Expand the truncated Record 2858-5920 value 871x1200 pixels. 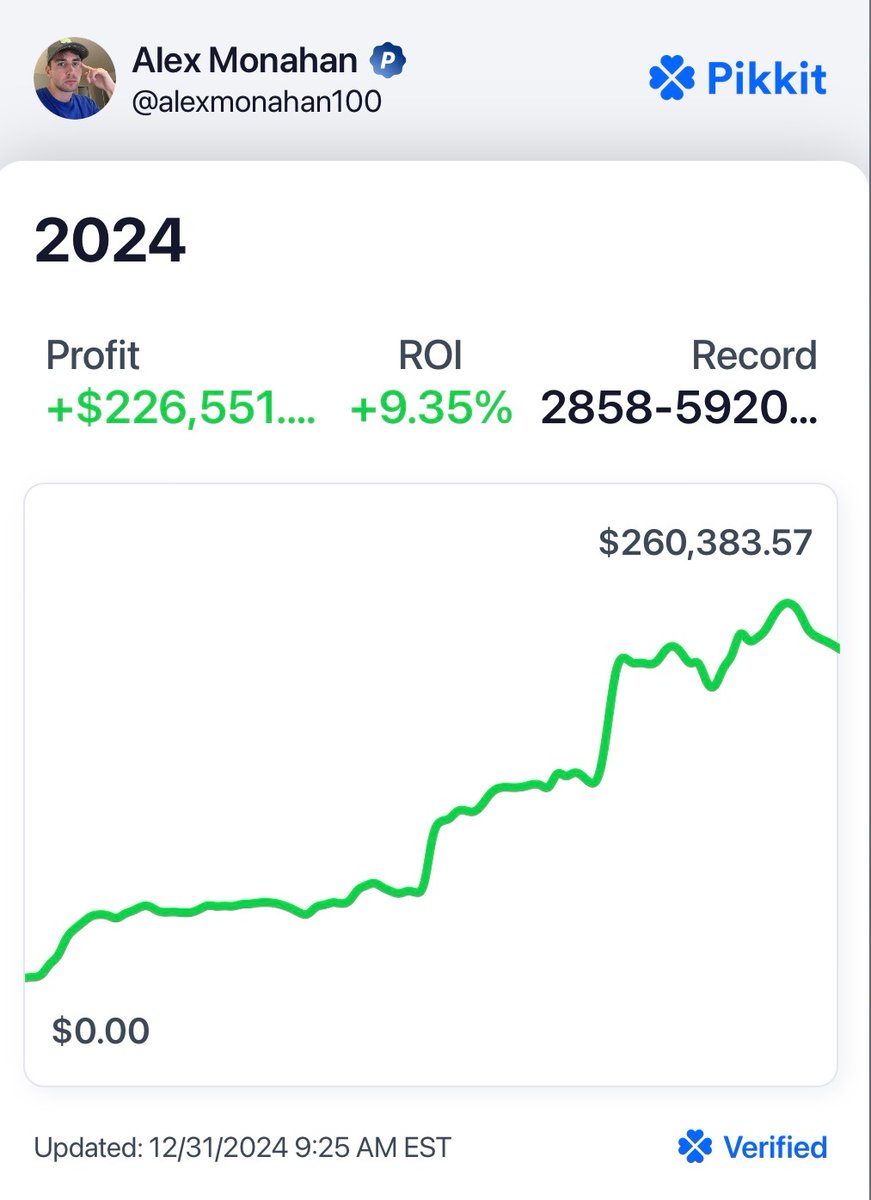(679, 407)
